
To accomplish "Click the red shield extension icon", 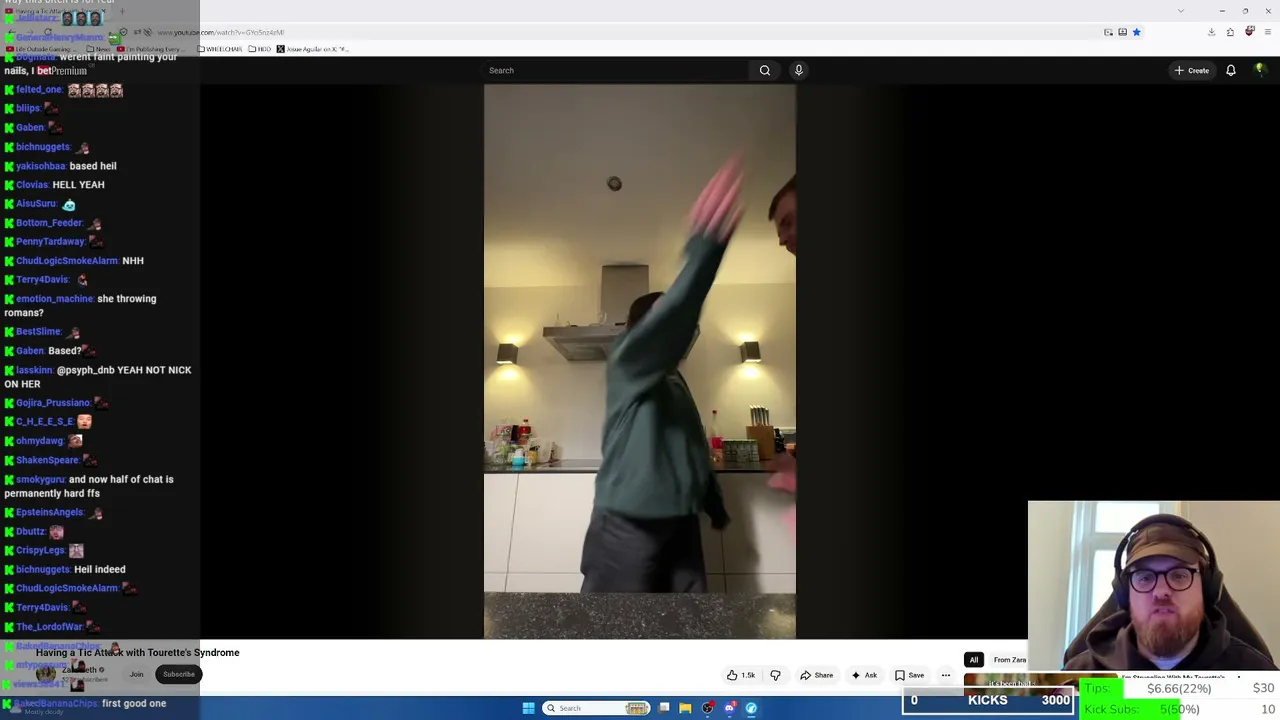I will (1249, 32).
